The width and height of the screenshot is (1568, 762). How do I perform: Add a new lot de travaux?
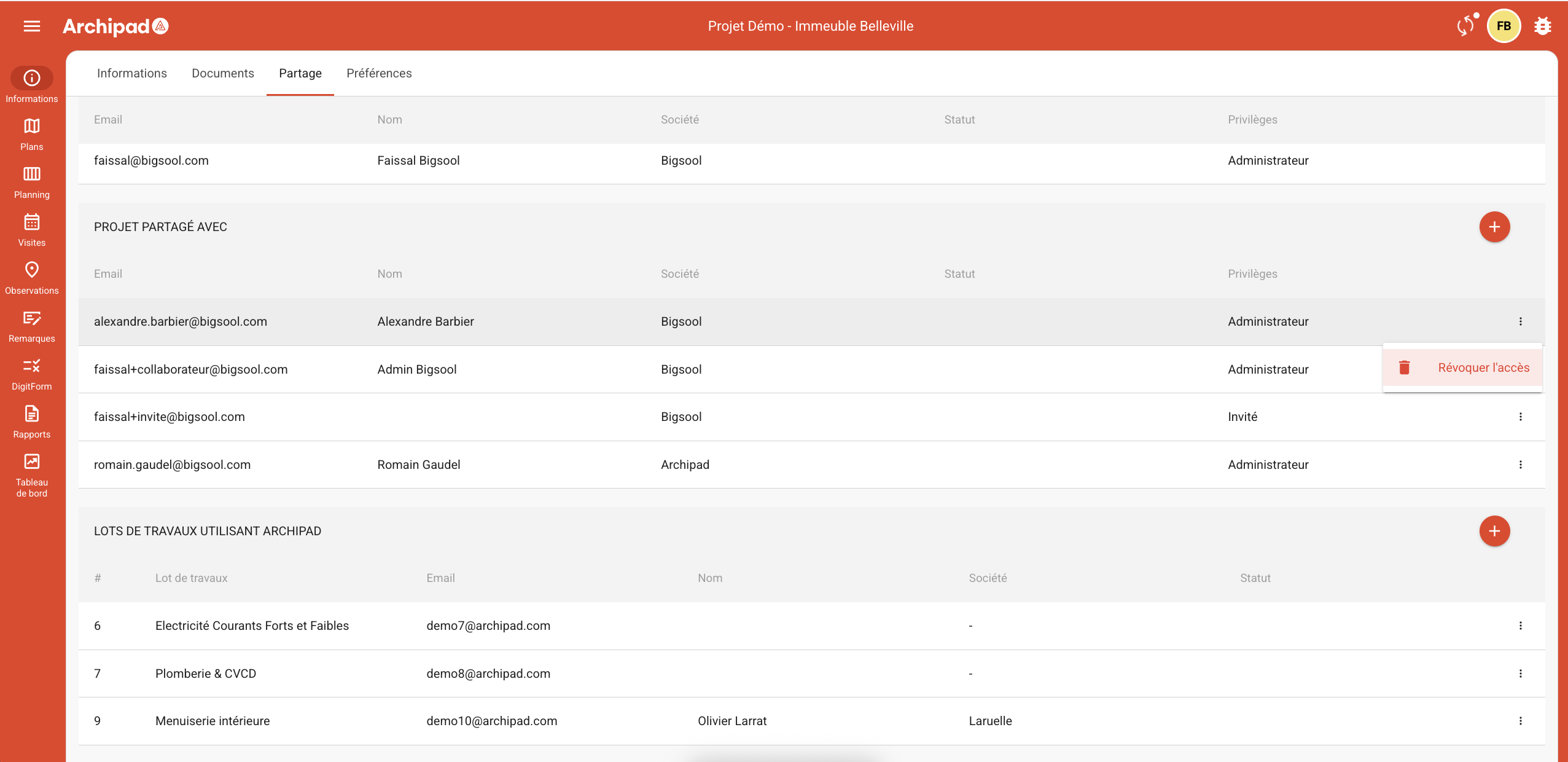[x=1494, y=531]
